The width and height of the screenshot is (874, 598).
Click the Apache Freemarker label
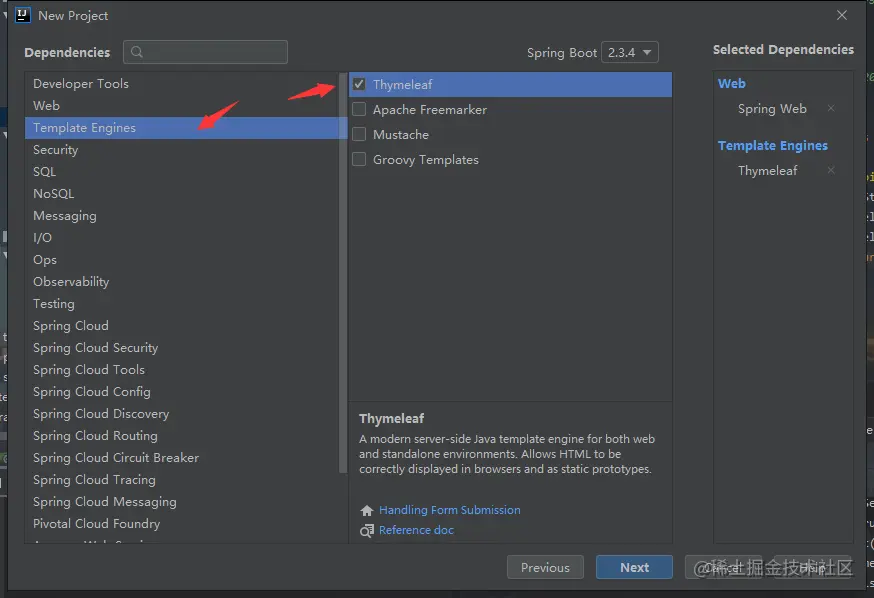pyautogui.click(x=430, y=110)
